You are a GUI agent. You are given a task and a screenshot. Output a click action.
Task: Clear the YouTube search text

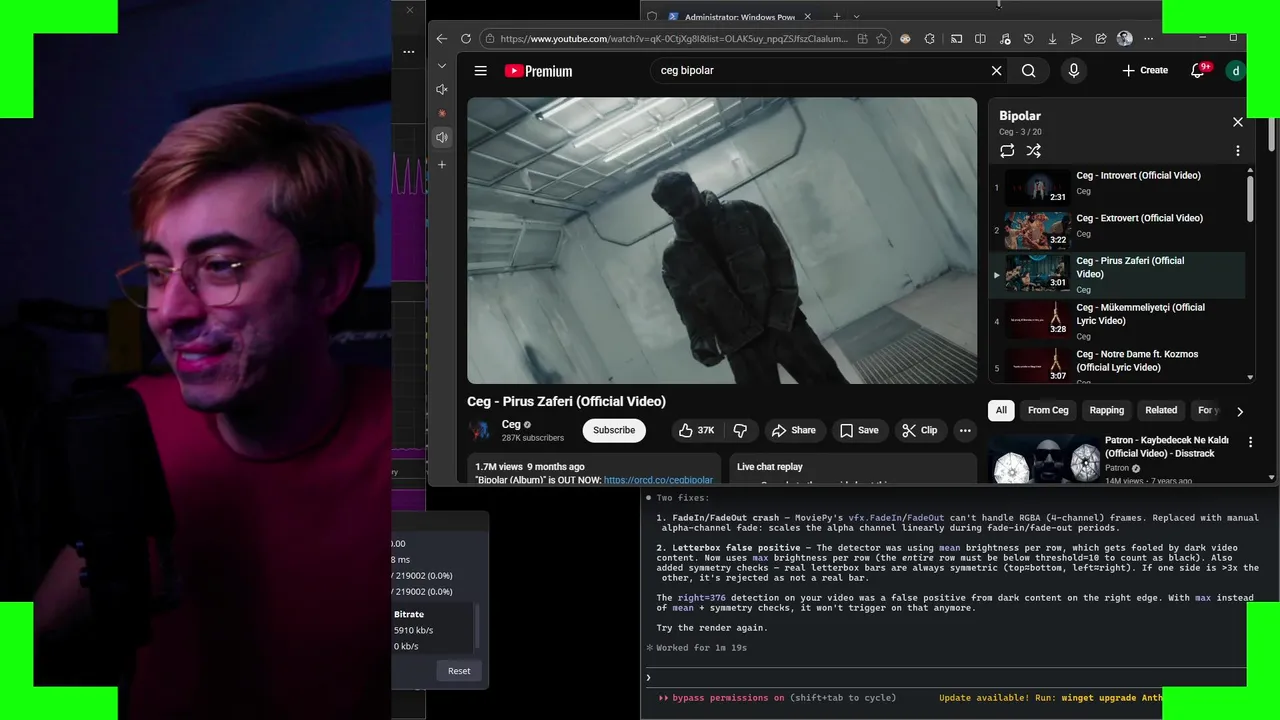pyautogui.click(x=996, y=71)
